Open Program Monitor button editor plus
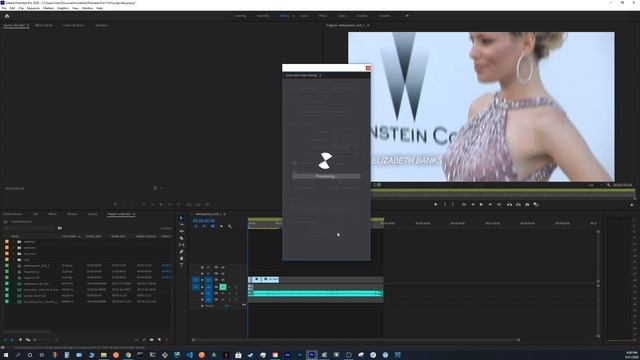Viewport: 640px width, 360px height. (x=632, y=204)
